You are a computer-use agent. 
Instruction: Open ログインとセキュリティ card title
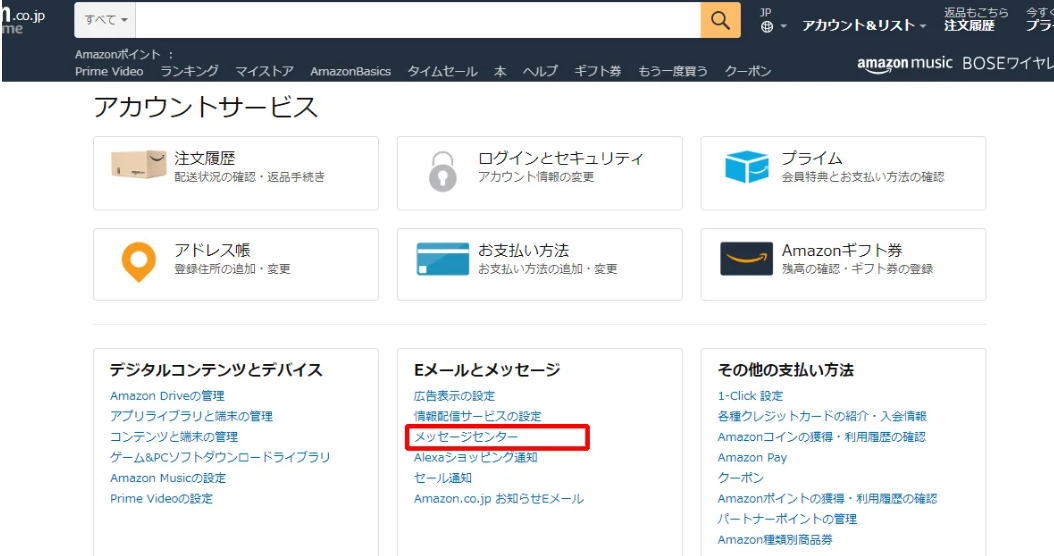pyautogui.click(x=561, y=159)
